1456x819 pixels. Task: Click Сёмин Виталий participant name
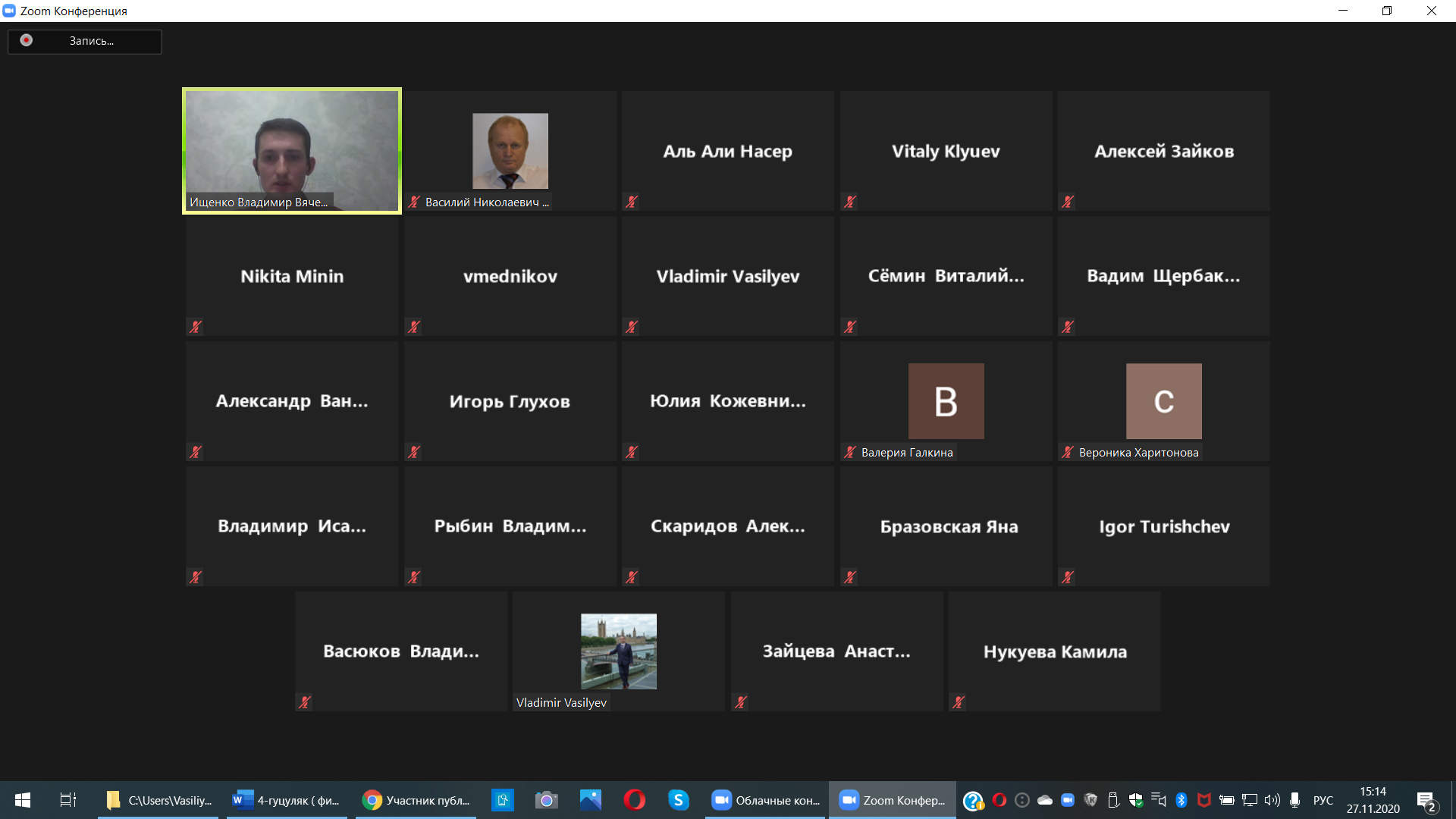pos(946,276)
